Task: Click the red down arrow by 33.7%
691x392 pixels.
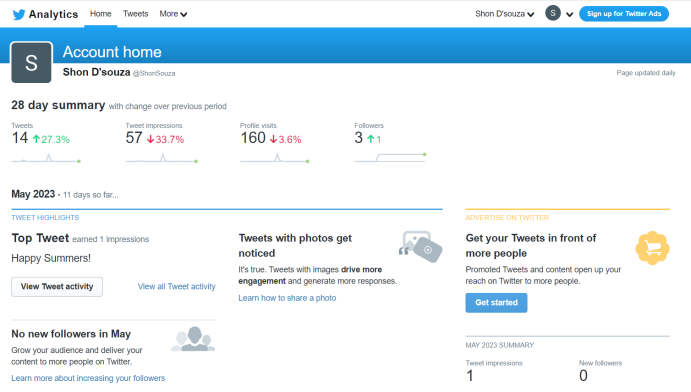Action: pos(150,139)
